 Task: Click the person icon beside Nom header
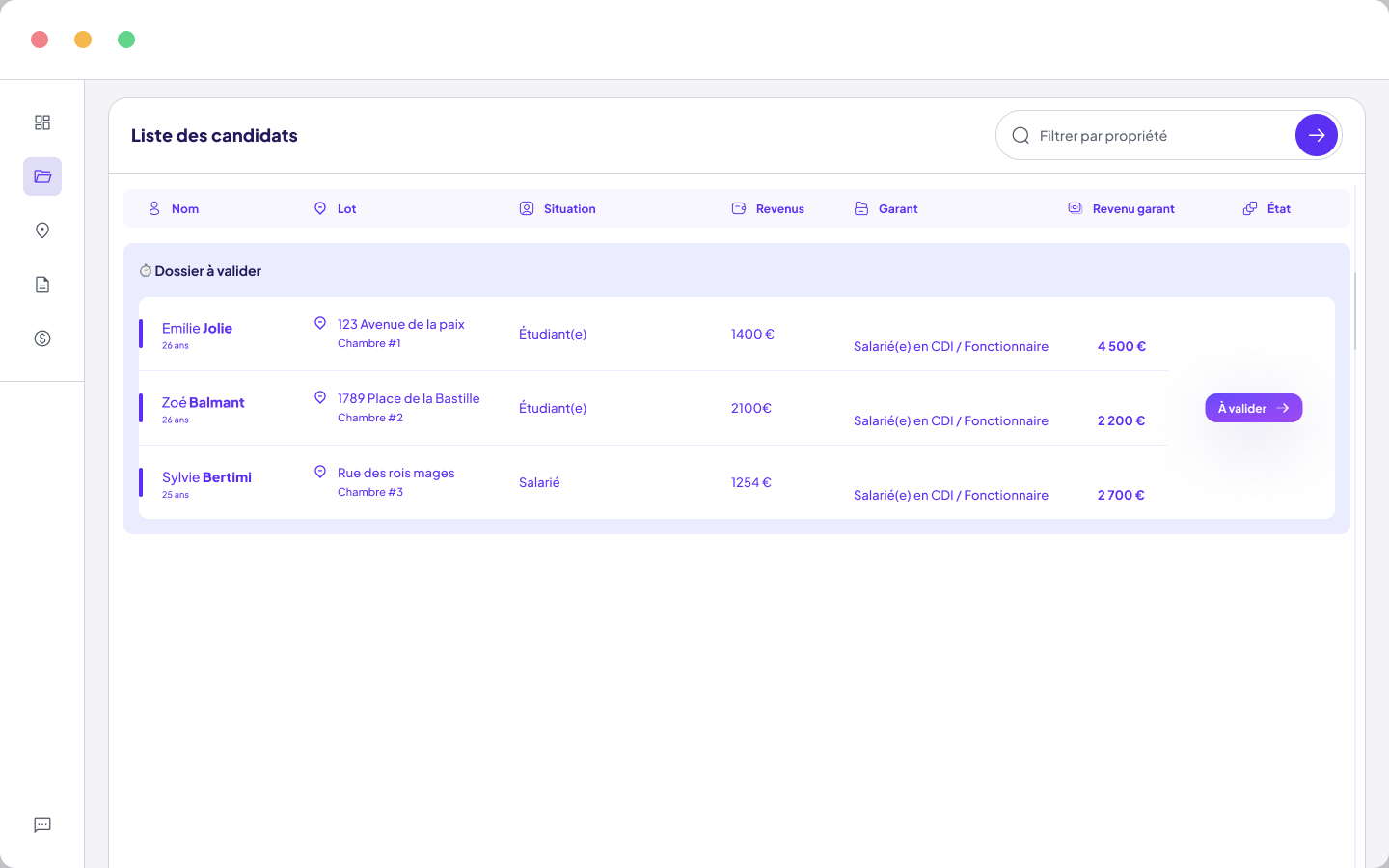[x=154, y=208]
